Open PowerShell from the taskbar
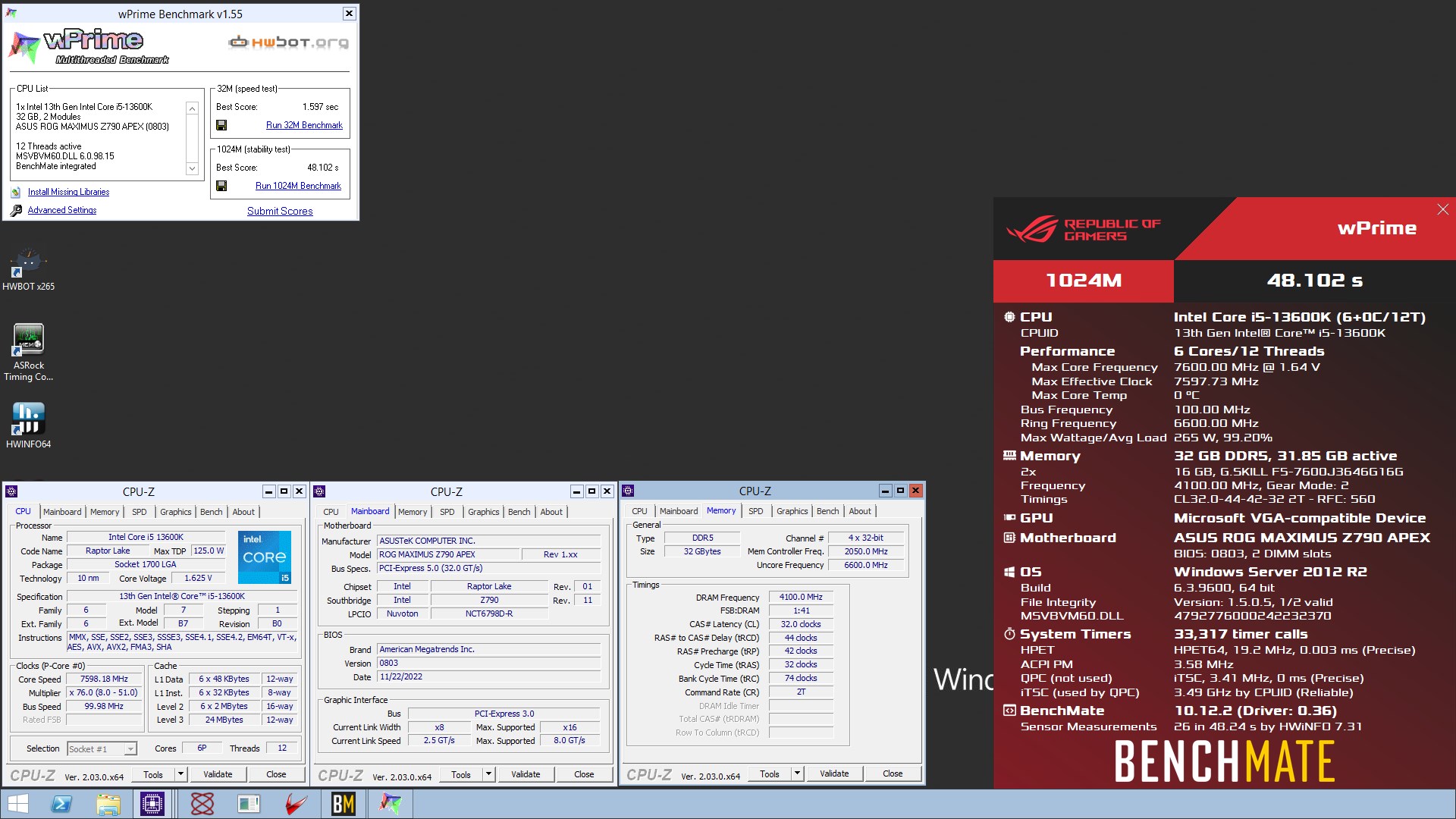The width and height of the screenshot is (1456, 819). [x=61, y=804]
